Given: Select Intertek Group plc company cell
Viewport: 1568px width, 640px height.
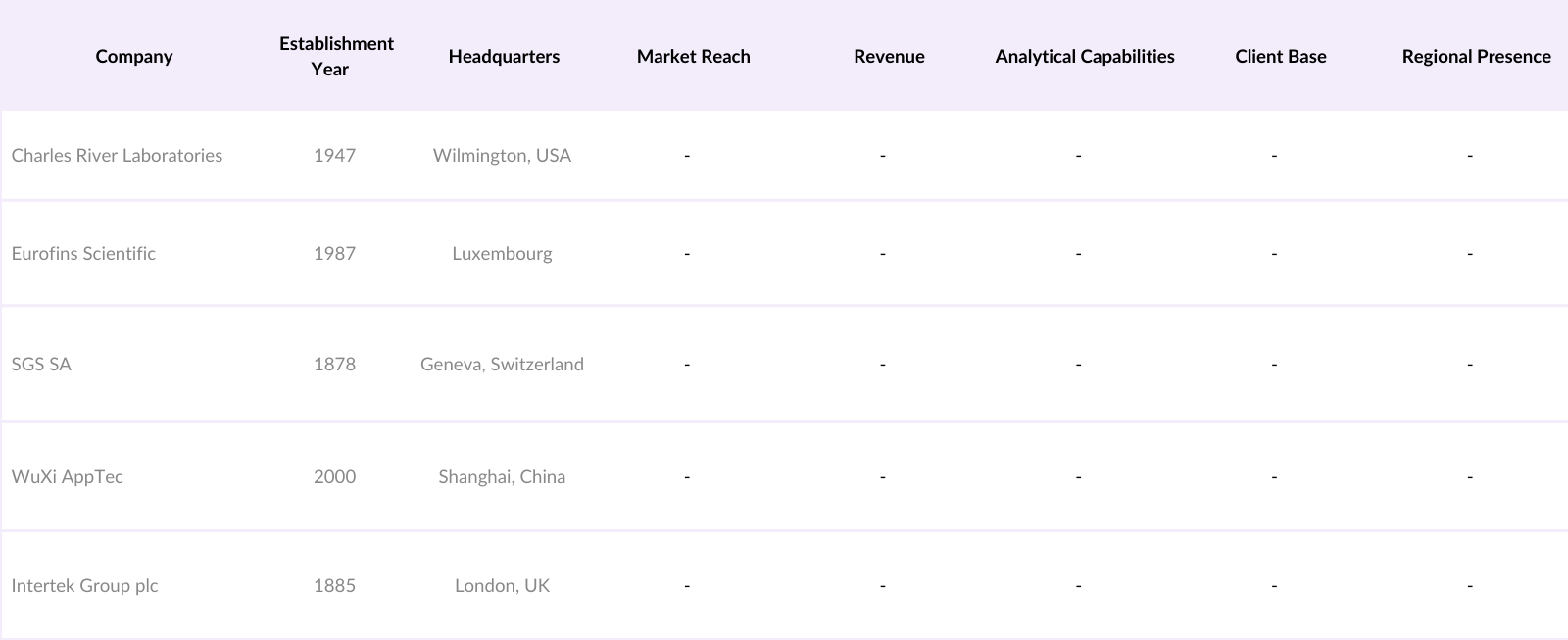Looking at the screenshot, I should pyautogui.click(x=84, y=585).
